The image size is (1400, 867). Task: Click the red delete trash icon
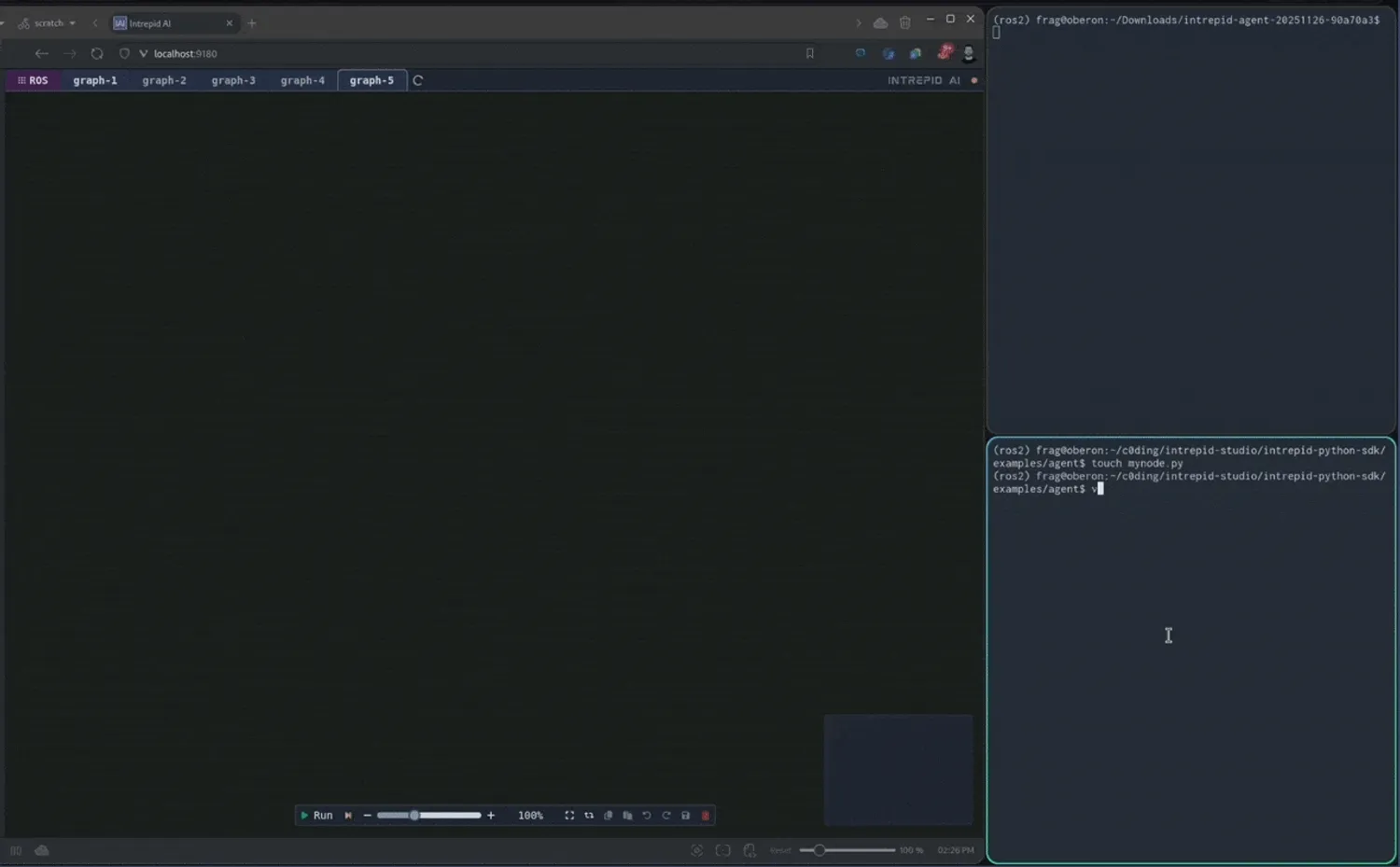point(706,816)
